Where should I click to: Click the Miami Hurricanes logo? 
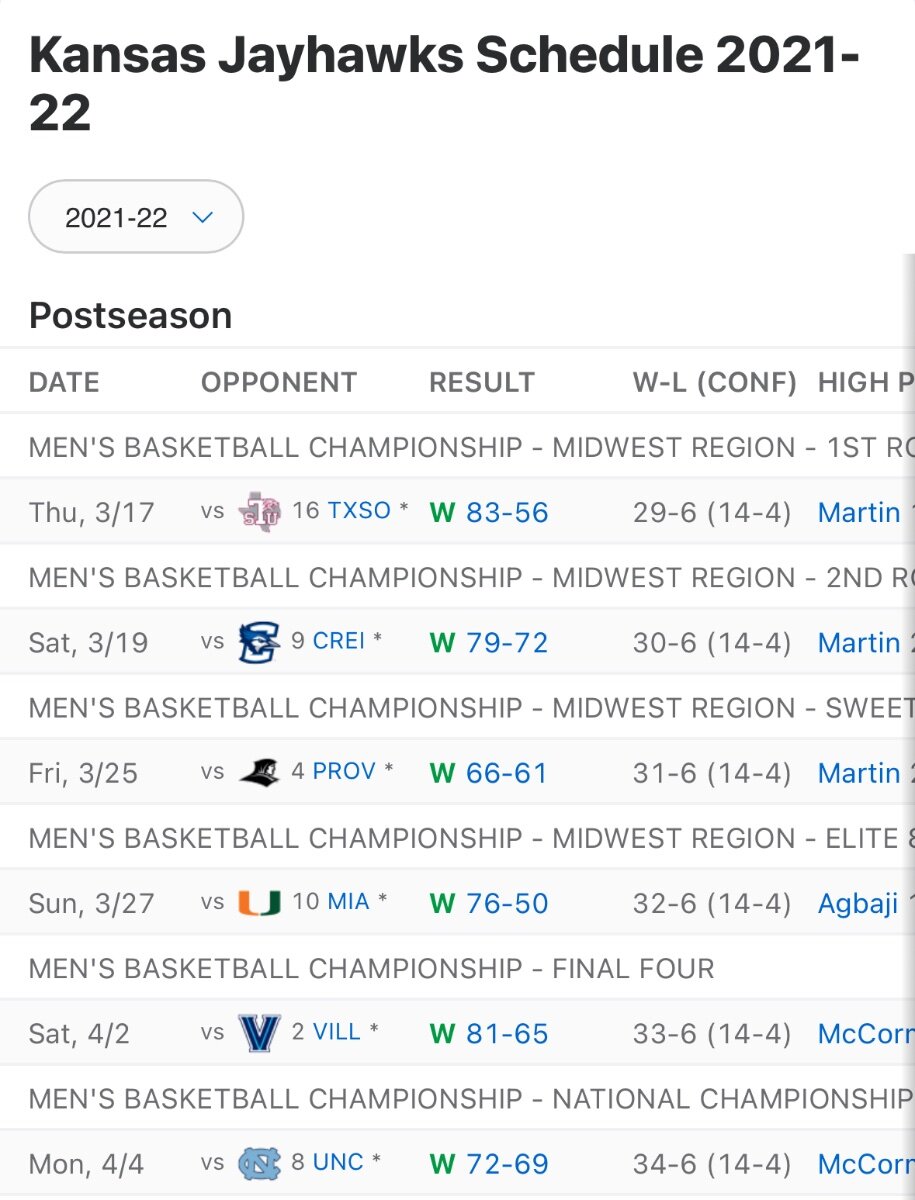tap(259, 903)
